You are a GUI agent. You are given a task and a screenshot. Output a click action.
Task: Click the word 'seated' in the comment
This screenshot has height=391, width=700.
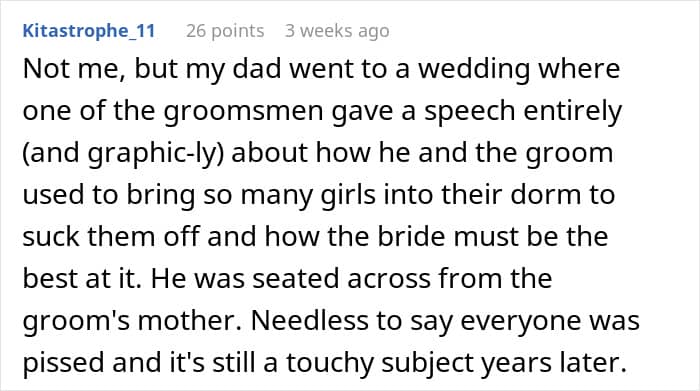click(x=296, y=279)
